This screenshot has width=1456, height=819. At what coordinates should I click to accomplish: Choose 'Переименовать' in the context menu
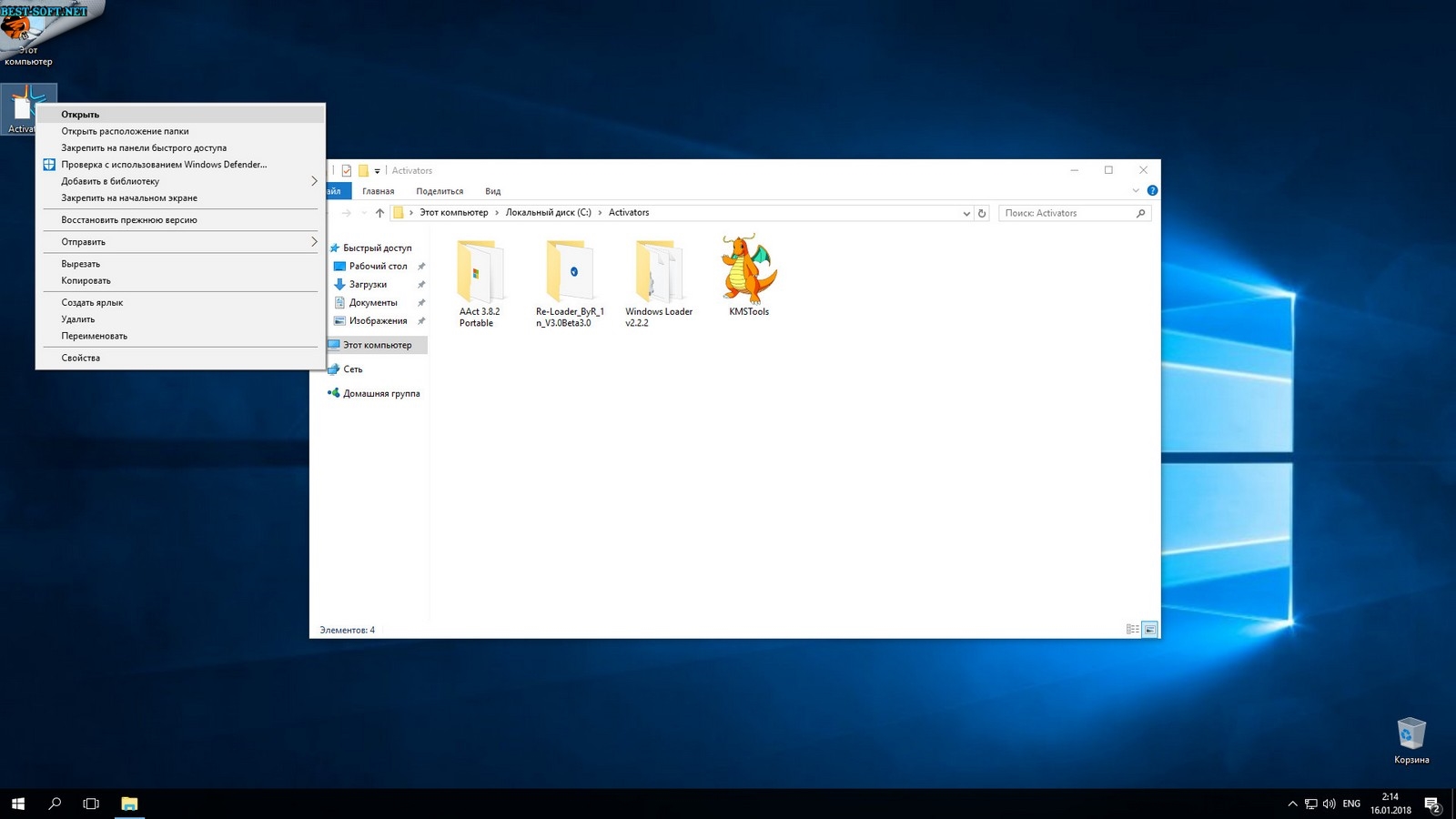180,336
